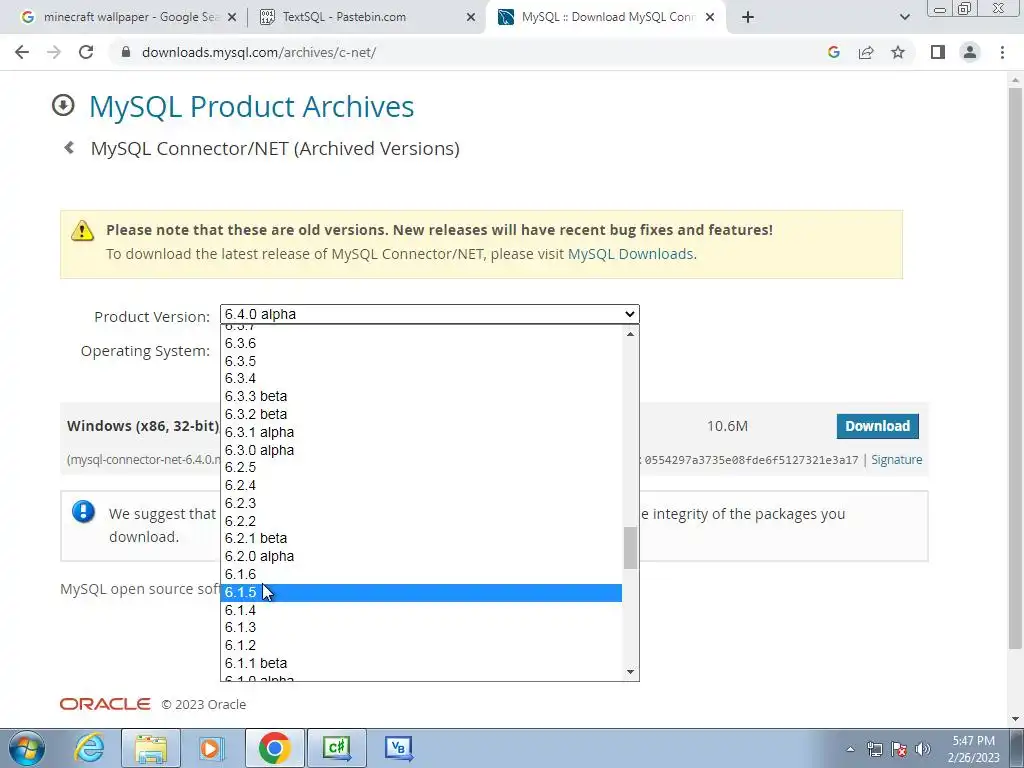Open the tab search chevron
The image size is (1024, 768).
tap(904, 17)
